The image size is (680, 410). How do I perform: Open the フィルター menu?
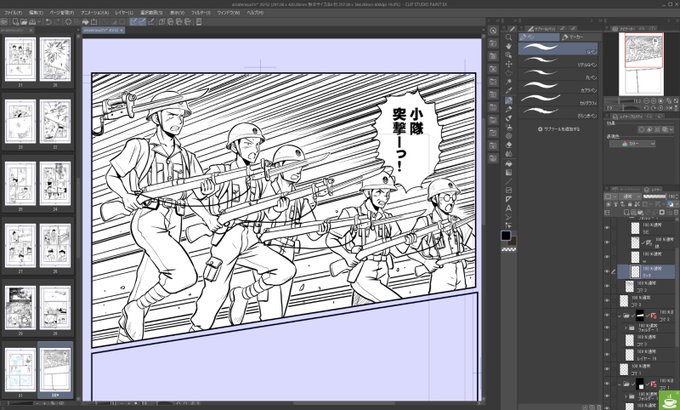click(x=201, y=13)
